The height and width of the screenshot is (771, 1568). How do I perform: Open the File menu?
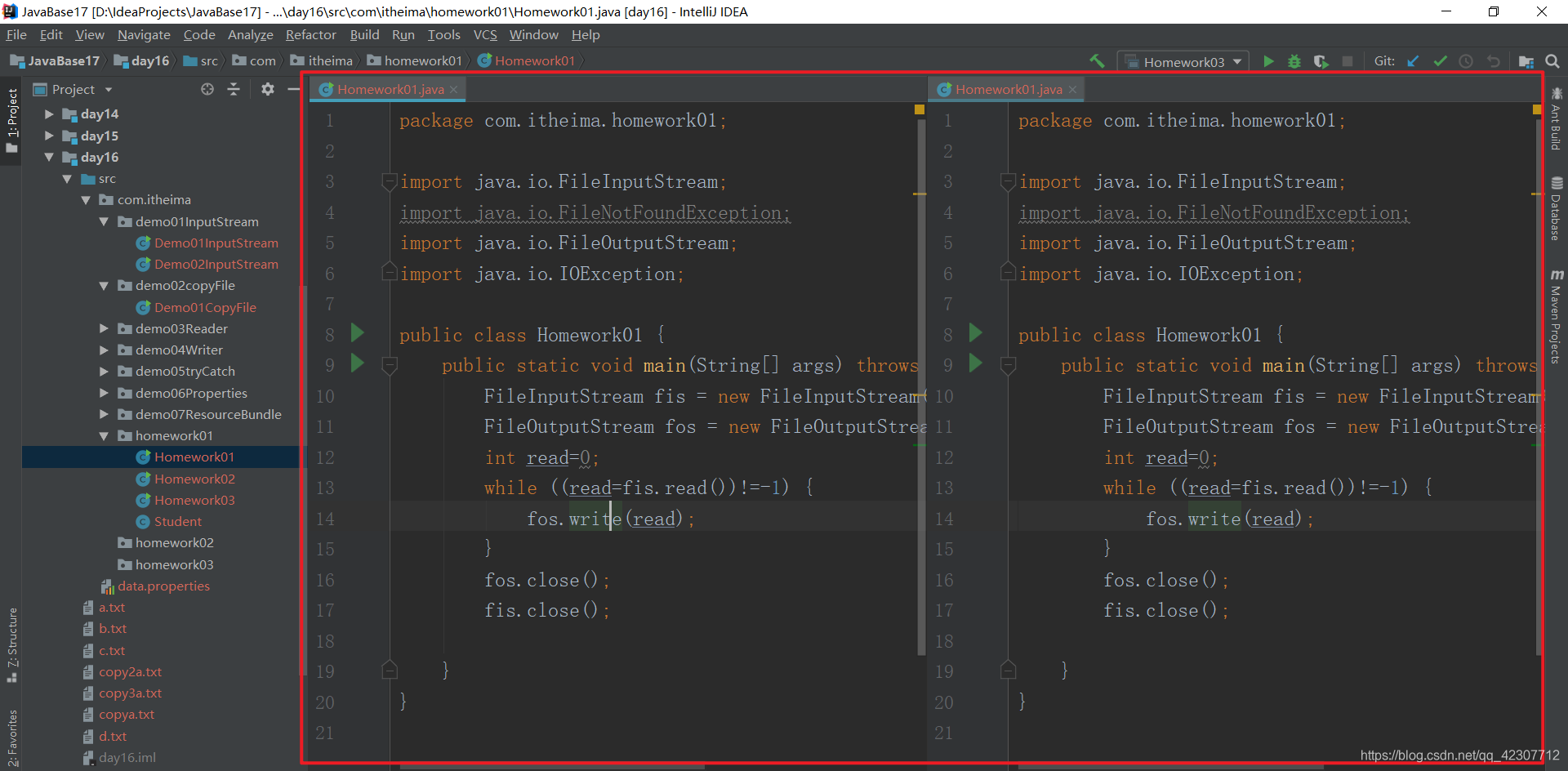point(16,35)
